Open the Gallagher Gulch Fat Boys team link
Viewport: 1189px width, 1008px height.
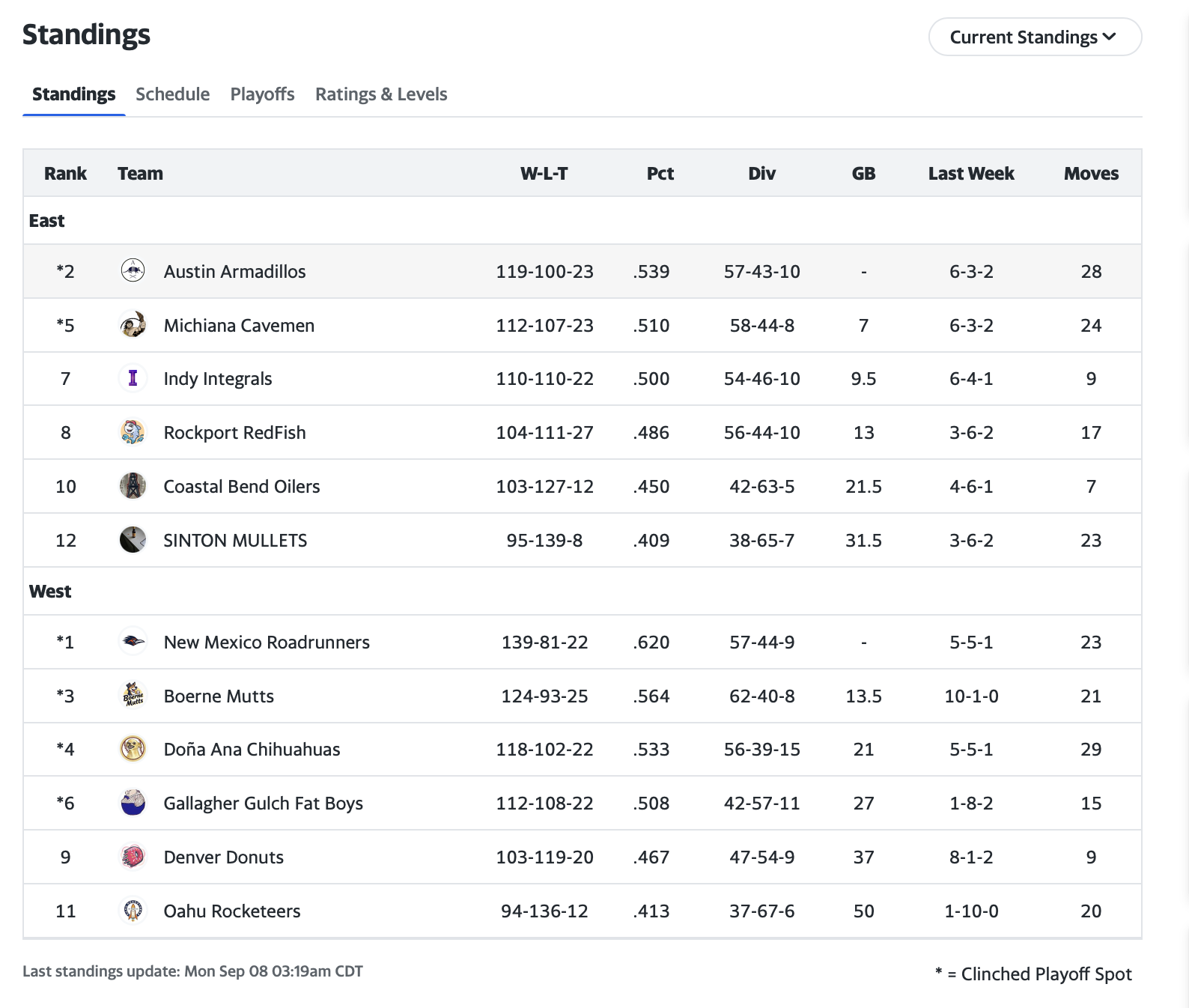(x=263, y=804)
